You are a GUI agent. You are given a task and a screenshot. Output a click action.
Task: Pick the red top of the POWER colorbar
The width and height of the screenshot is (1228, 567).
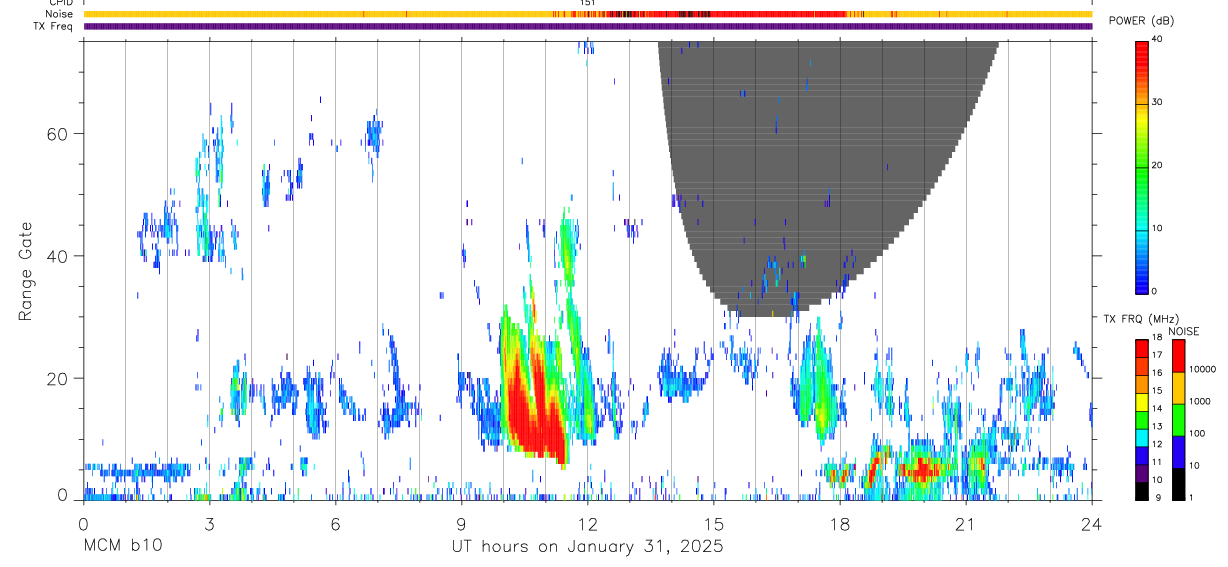tap(1141, 50)
